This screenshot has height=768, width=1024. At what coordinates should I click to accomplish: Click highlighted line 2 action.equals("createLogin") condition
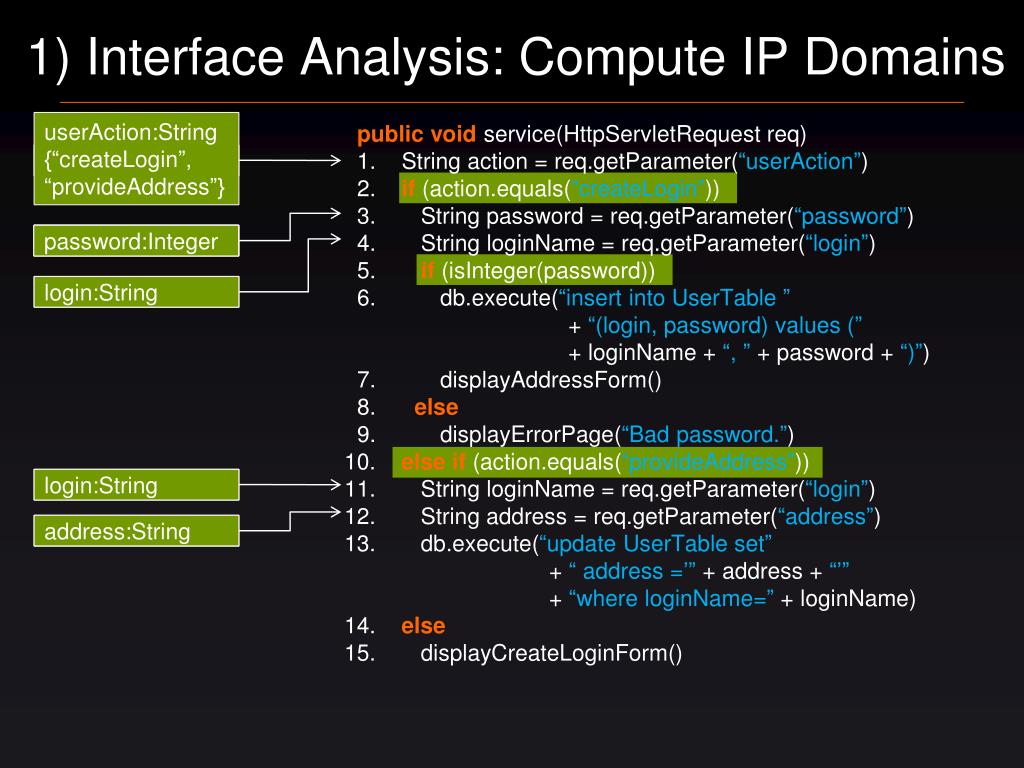point(568,189)
